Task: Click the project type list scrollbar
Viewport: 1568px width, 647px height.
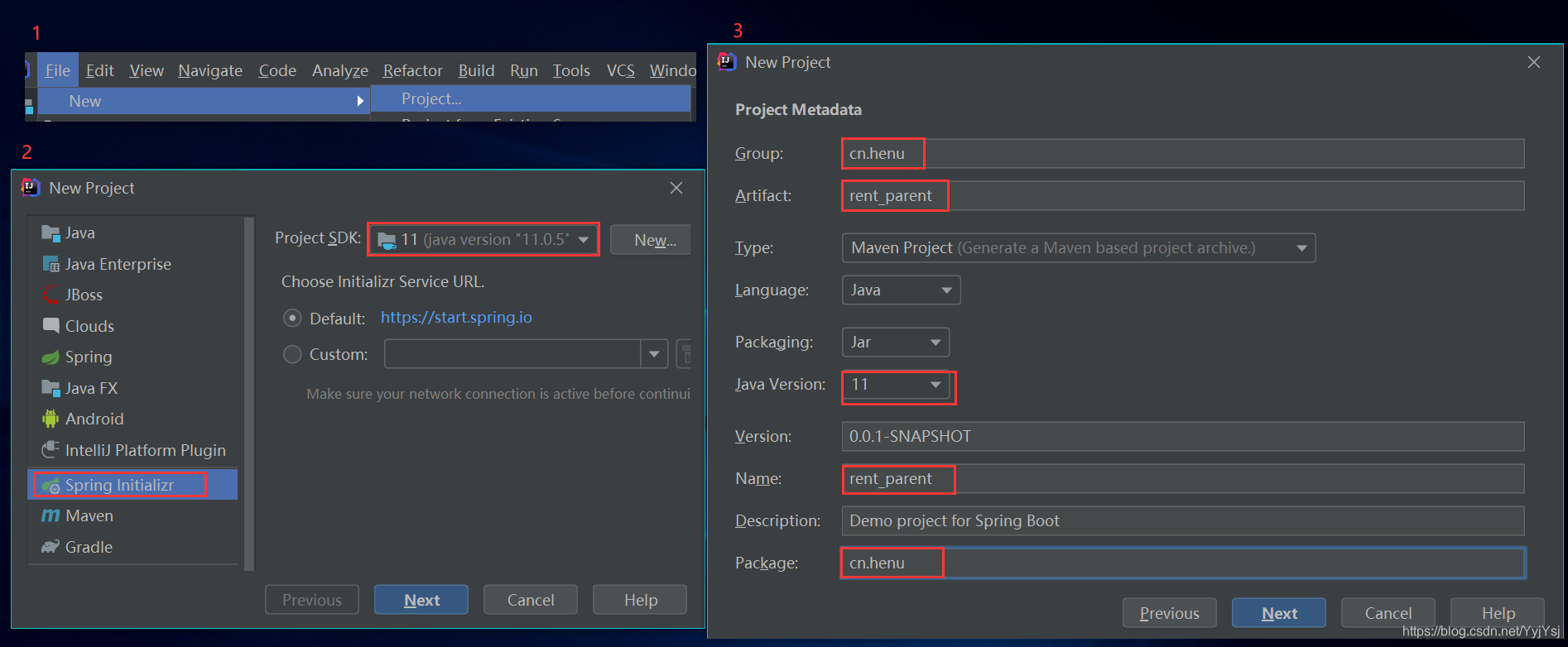Action: point(249,393)
